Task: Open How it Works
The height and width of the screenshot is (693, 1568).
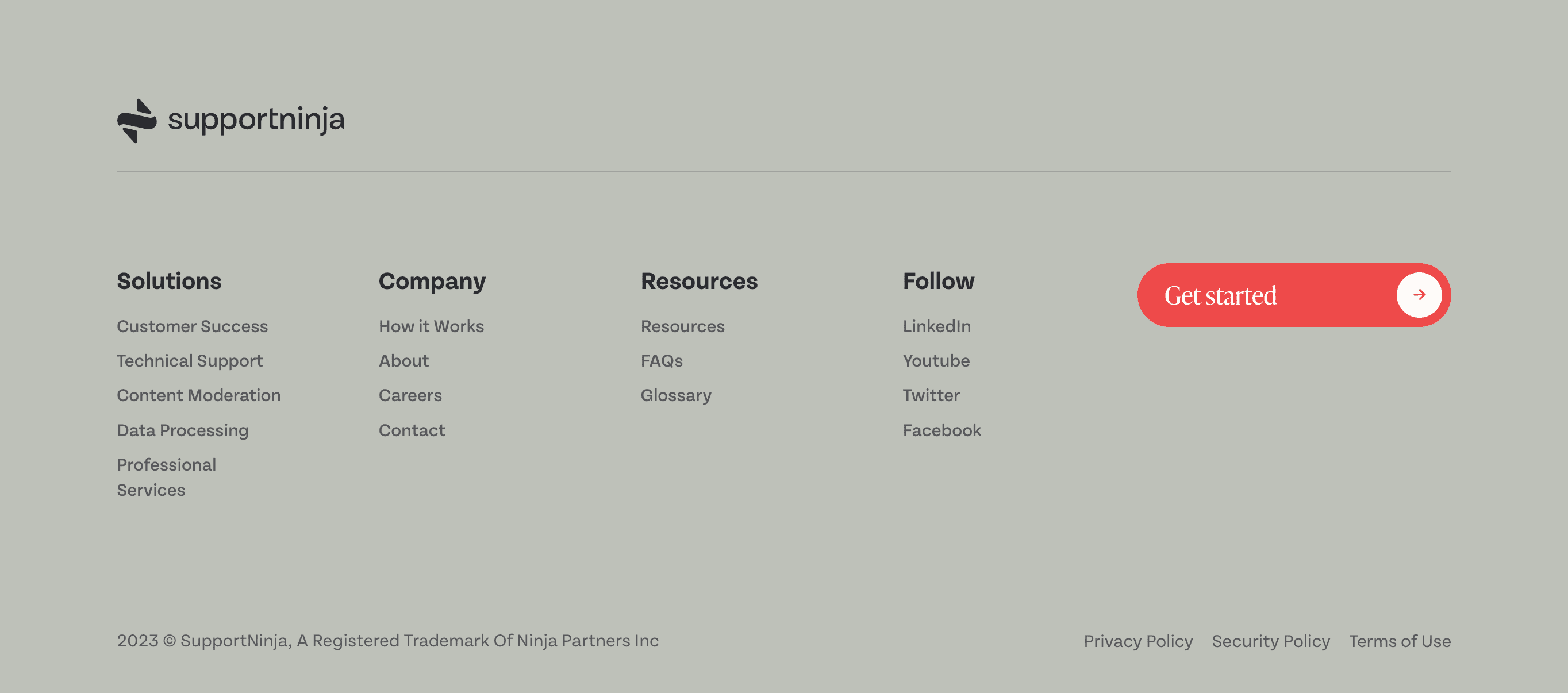Action: [431, 327]
